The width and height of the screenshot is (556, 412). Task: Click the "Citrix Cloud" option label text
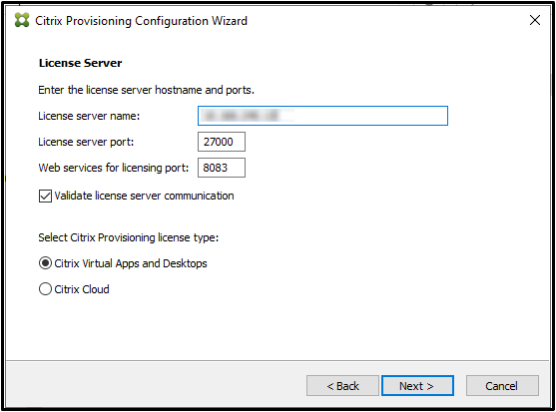[82, 289]
